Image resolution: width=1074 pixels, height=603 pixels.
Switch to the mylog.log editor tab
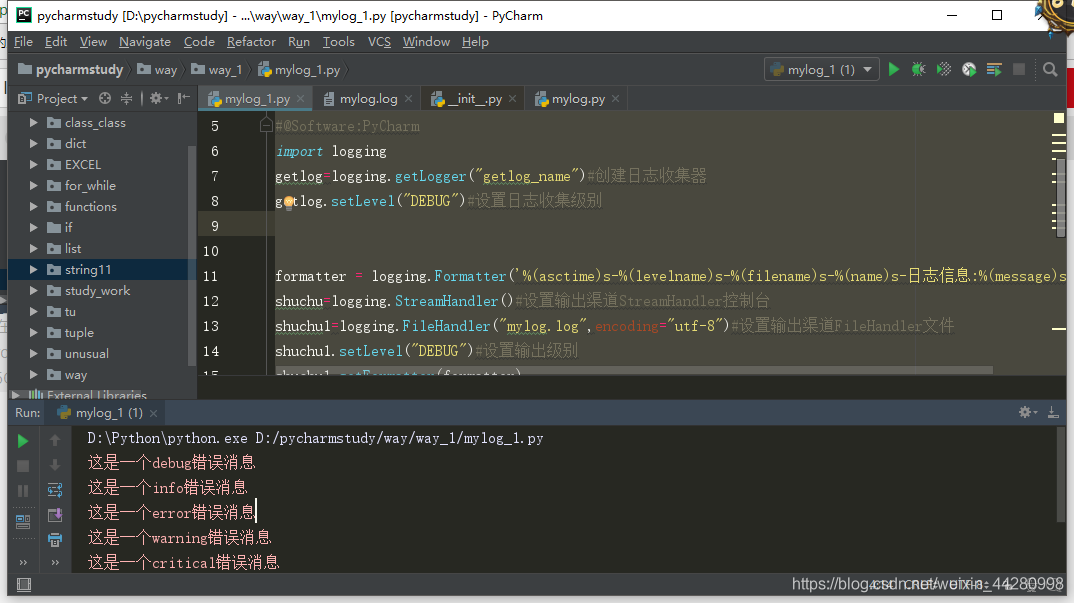point(368,99)
